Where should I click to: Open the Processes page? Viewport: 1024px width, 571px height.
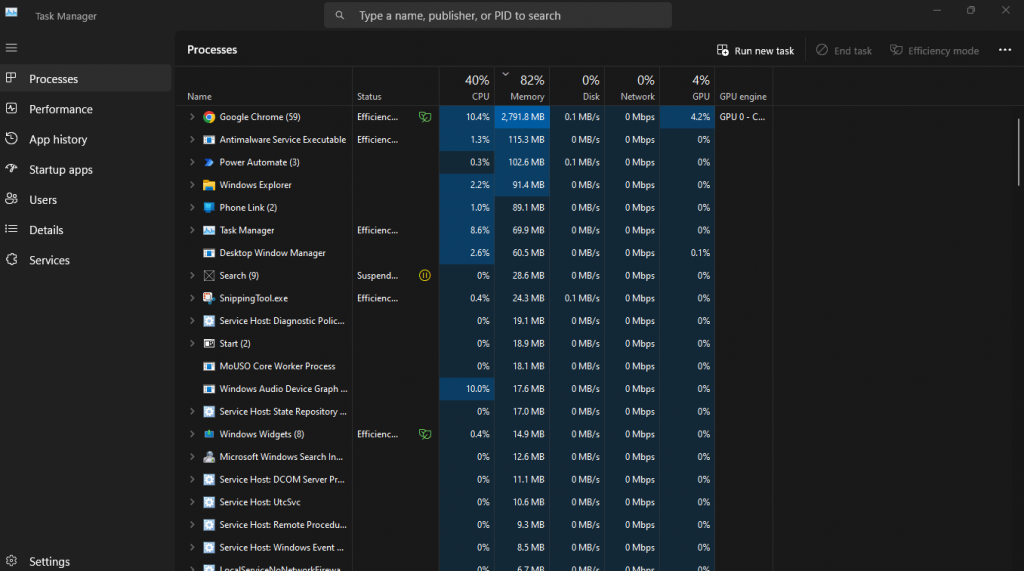click(x=86, y=78)
